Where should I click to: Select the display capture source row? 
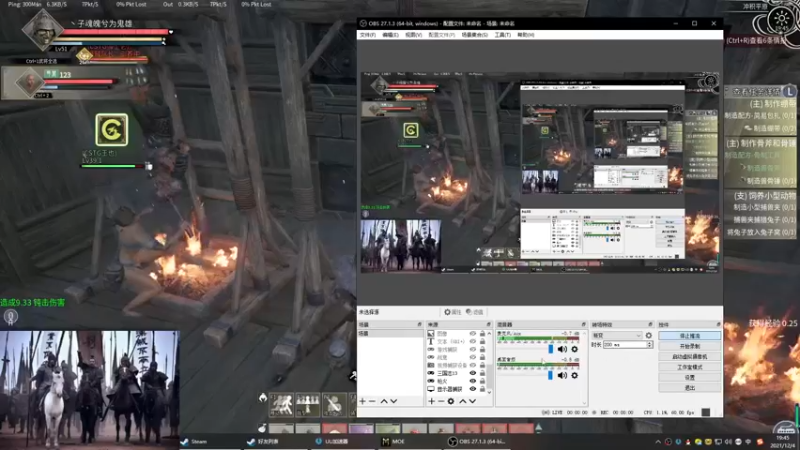pos(457,389)
